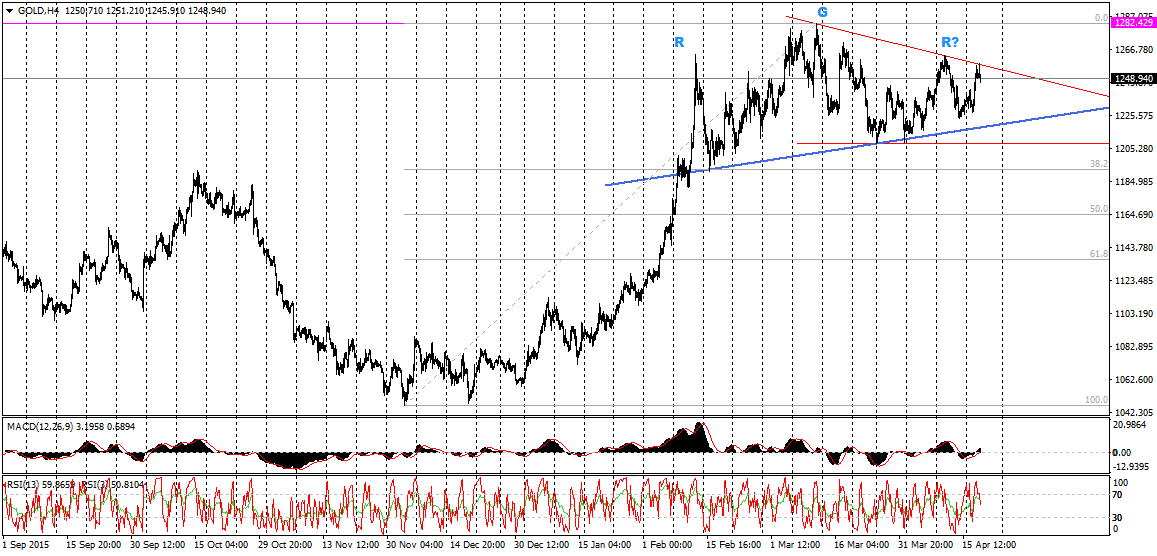This screenshot has width=1157, height=556.
Task: Click the 1164.690 price axis value
Action: point(1132,215)
